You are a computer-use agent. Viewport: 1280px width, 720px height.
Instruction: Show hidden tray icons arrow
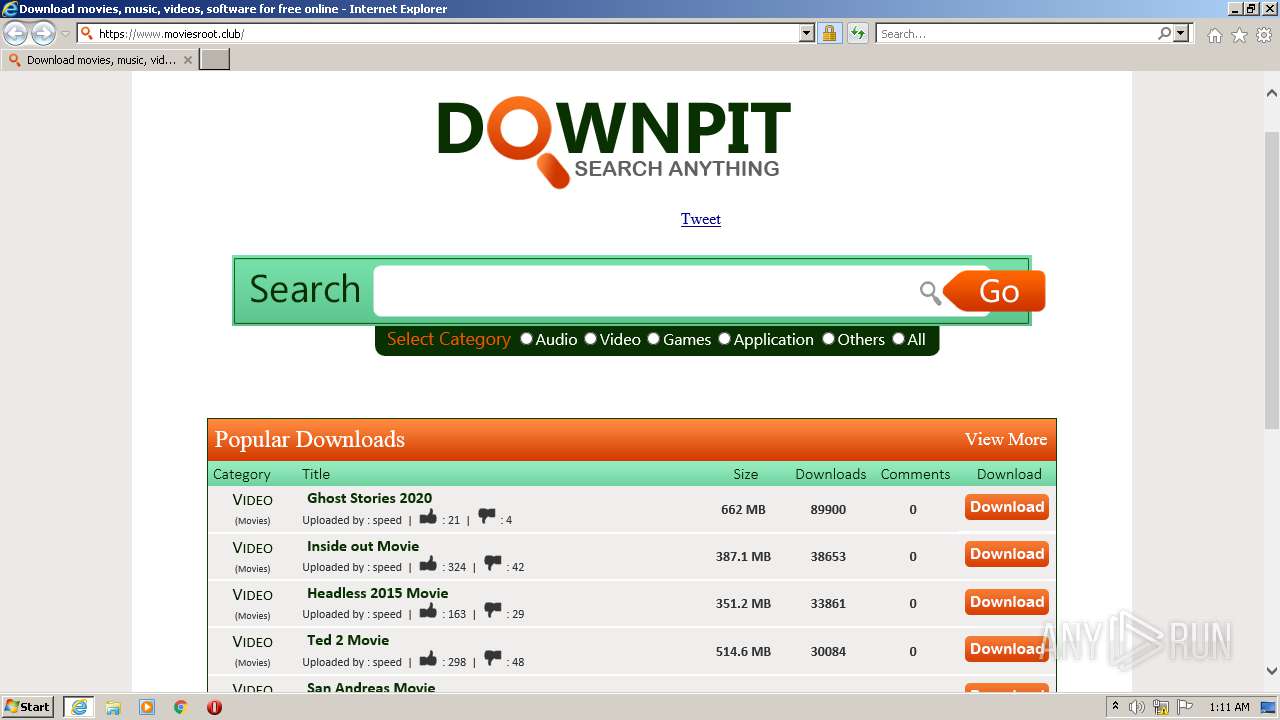pyautogui.click(x=1115, y=706)
